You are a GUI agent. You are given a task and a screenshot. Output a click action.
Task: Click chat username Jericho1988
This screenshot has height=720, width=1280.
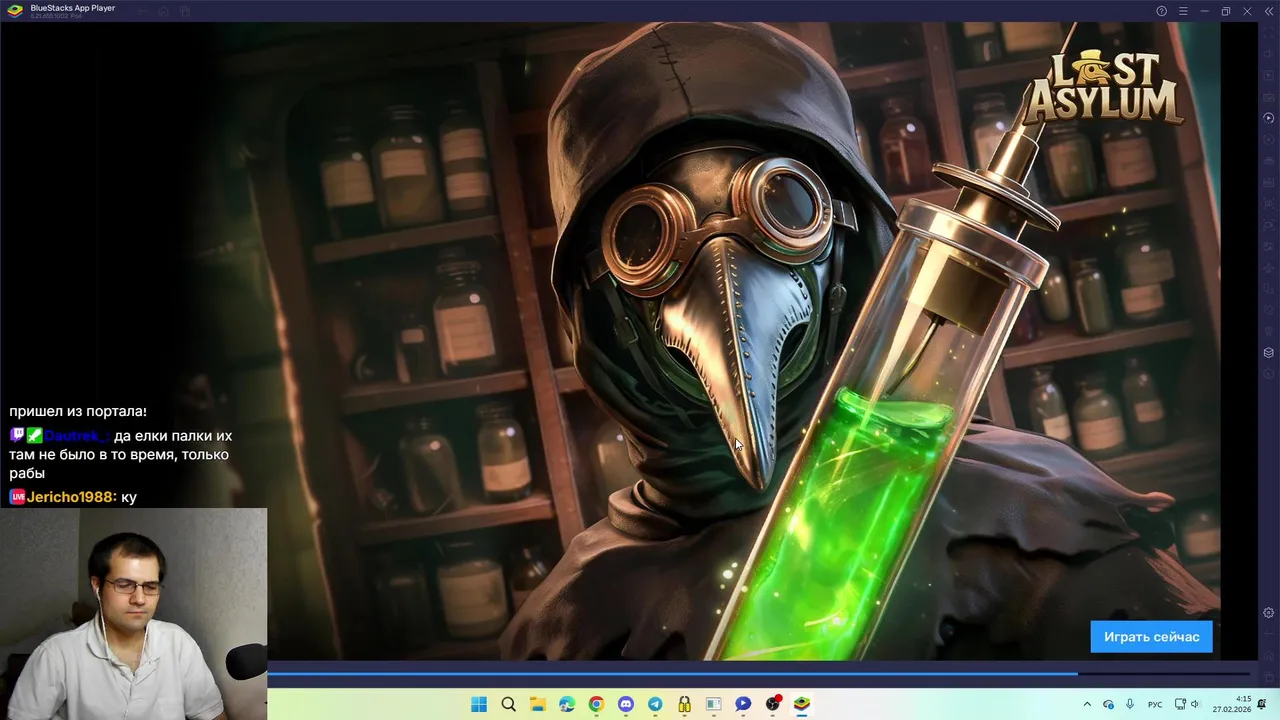click(x=71, y=497)
